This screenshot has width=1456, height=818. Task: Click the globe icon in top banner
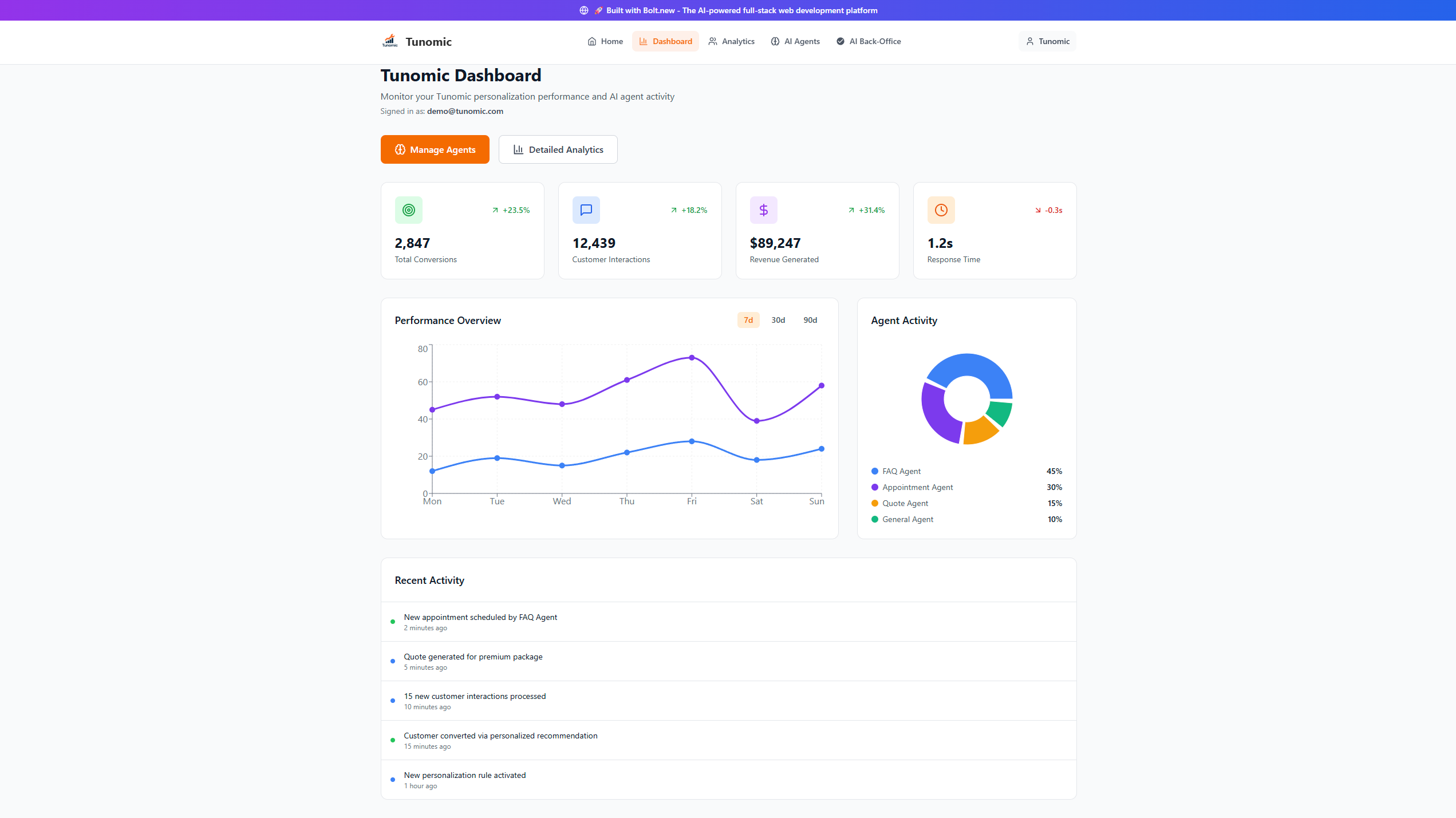tap(584, 10)
